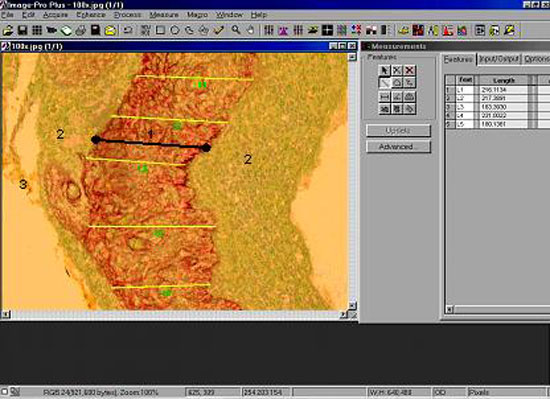Viewport: 550px width, 399px height.
Task: Click the Advanced button
Action: [x=398, y=147]
